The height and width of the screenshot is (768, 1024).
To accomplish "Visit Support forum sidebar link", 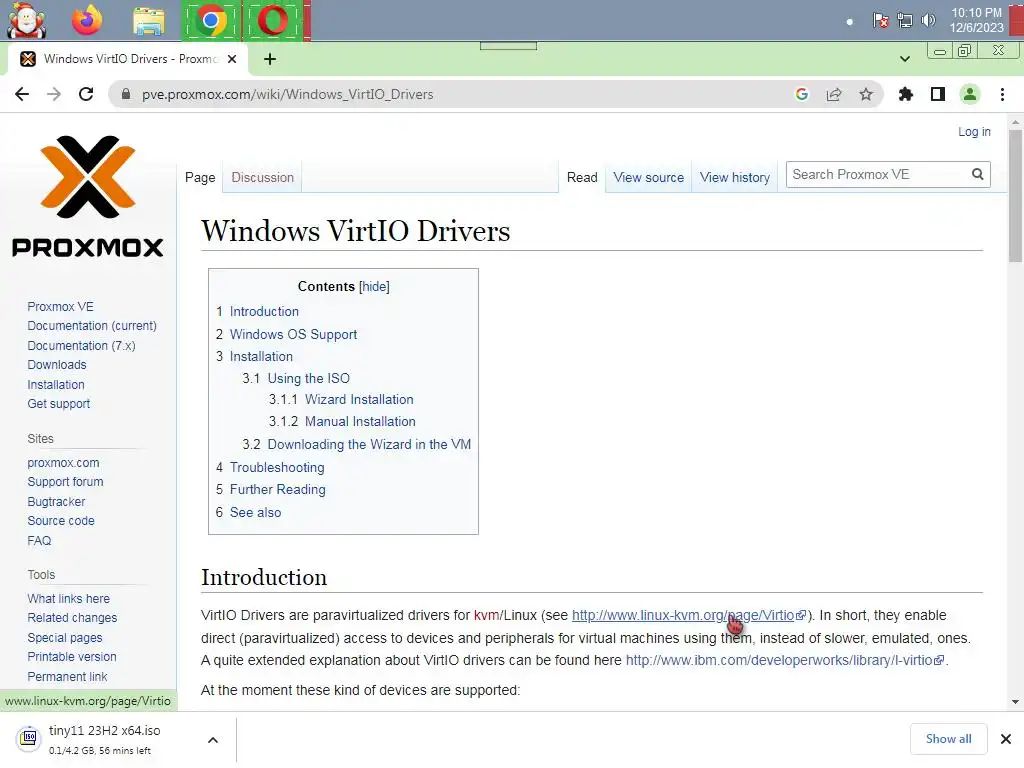I will tap(65, 481).
